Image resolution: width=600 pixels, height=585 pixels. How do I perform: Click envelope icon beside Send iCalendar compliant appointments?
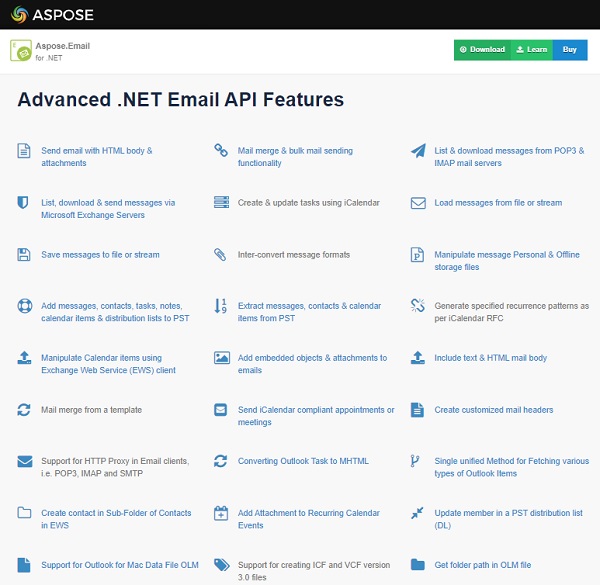pyautogui.click(x=220, y=409)
